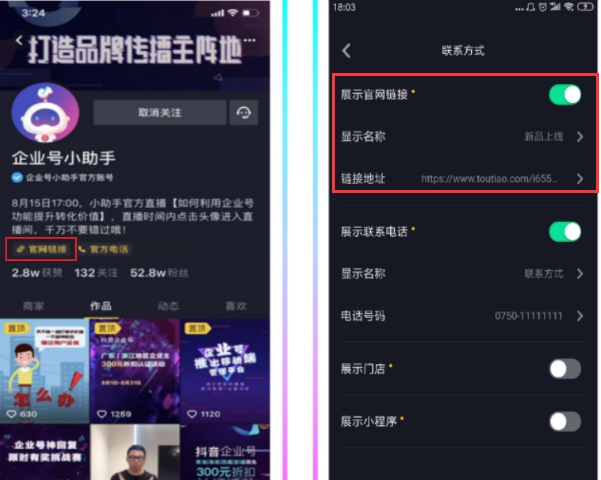This screenshot has height=480, width=601.
Task: Open the 官网链接 official website link
Action: [x=41, y=249]
